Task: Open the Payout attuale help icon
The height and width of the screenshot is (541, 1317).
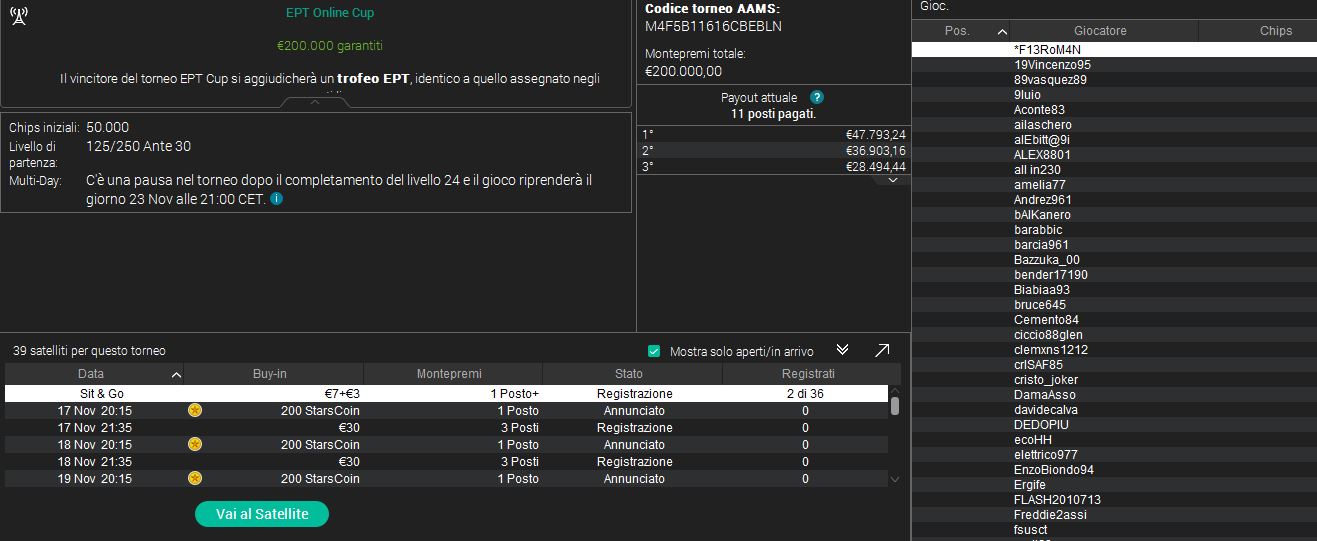Action: pos(817,97)
